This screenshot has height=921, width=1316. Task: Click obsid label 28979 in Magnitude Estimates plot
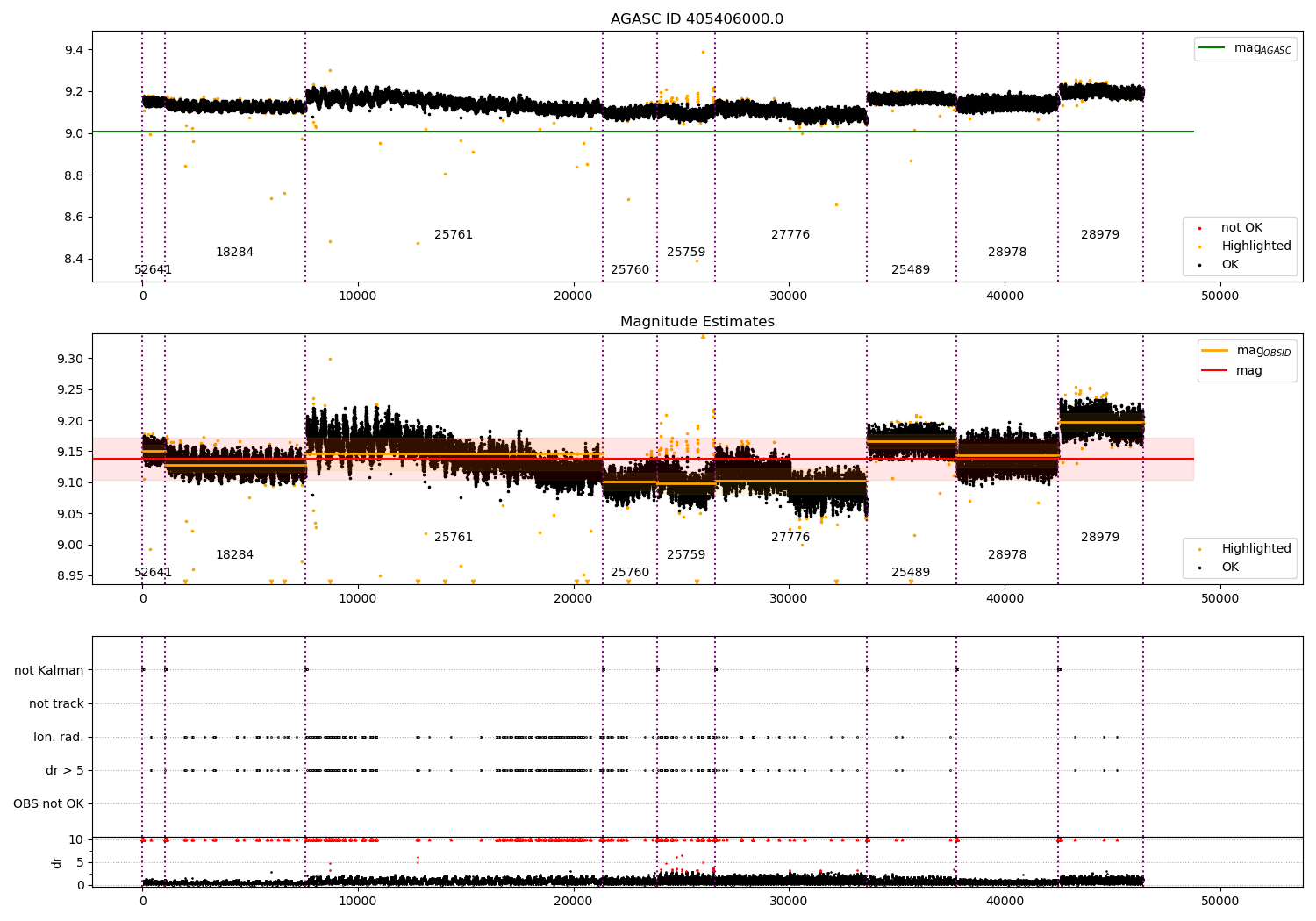tap(1100, 538)
